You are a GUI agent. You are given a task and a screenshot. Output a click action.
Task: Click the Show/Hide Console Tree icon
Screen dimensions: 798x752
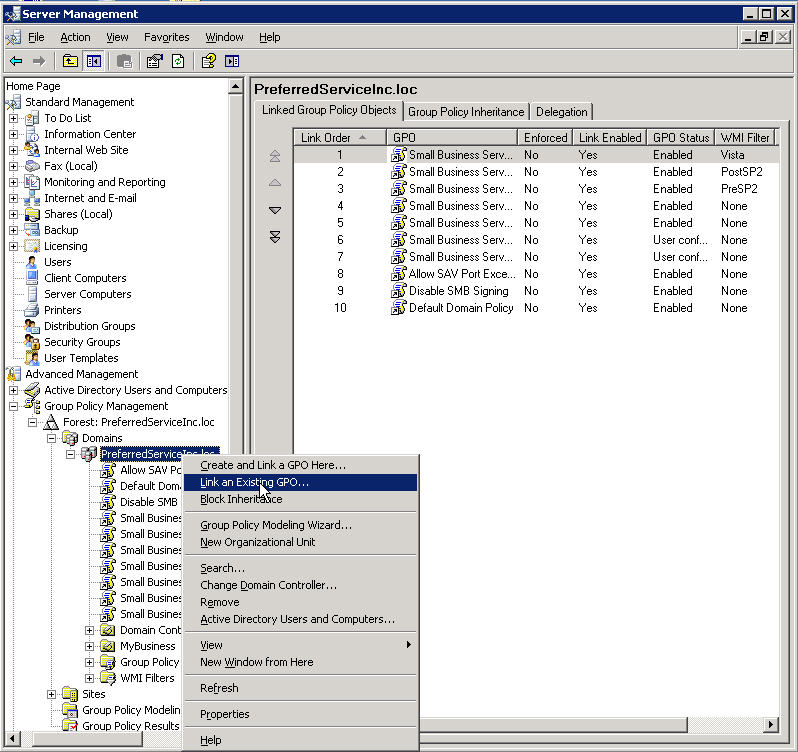pos(93,62)
